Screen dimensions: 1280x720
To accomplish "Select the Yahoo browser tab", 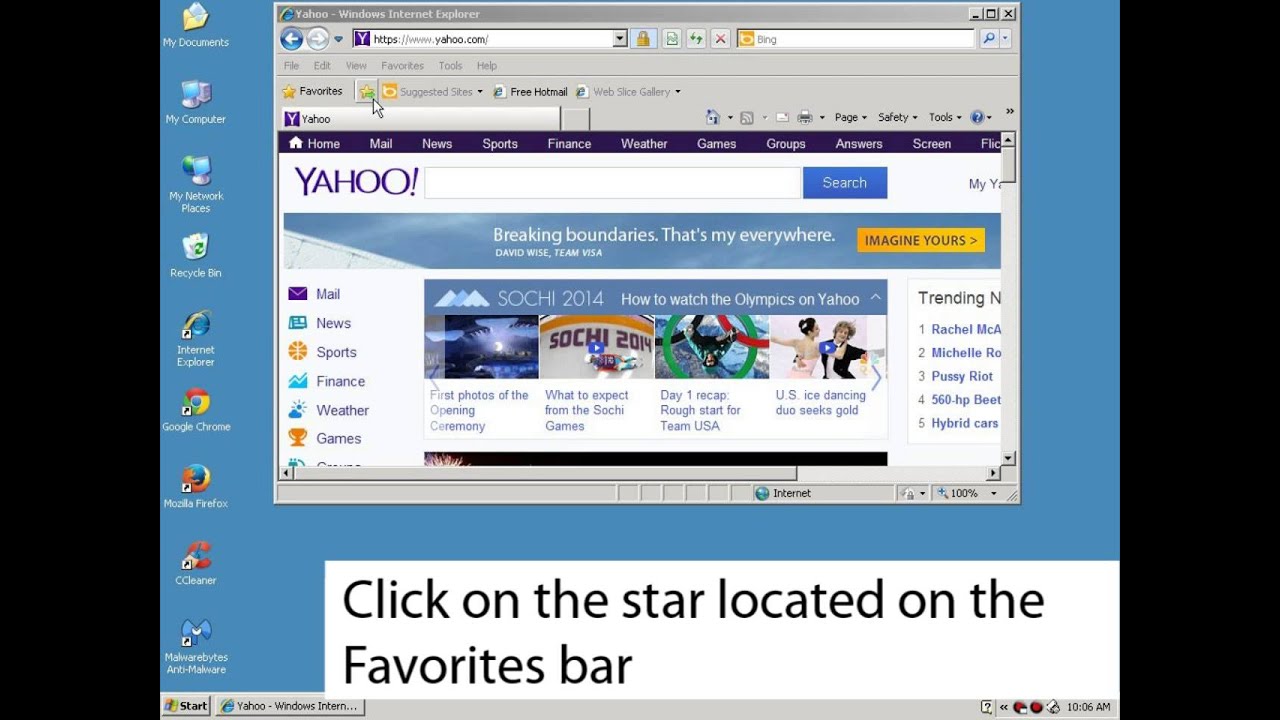I will pos(420,119).
